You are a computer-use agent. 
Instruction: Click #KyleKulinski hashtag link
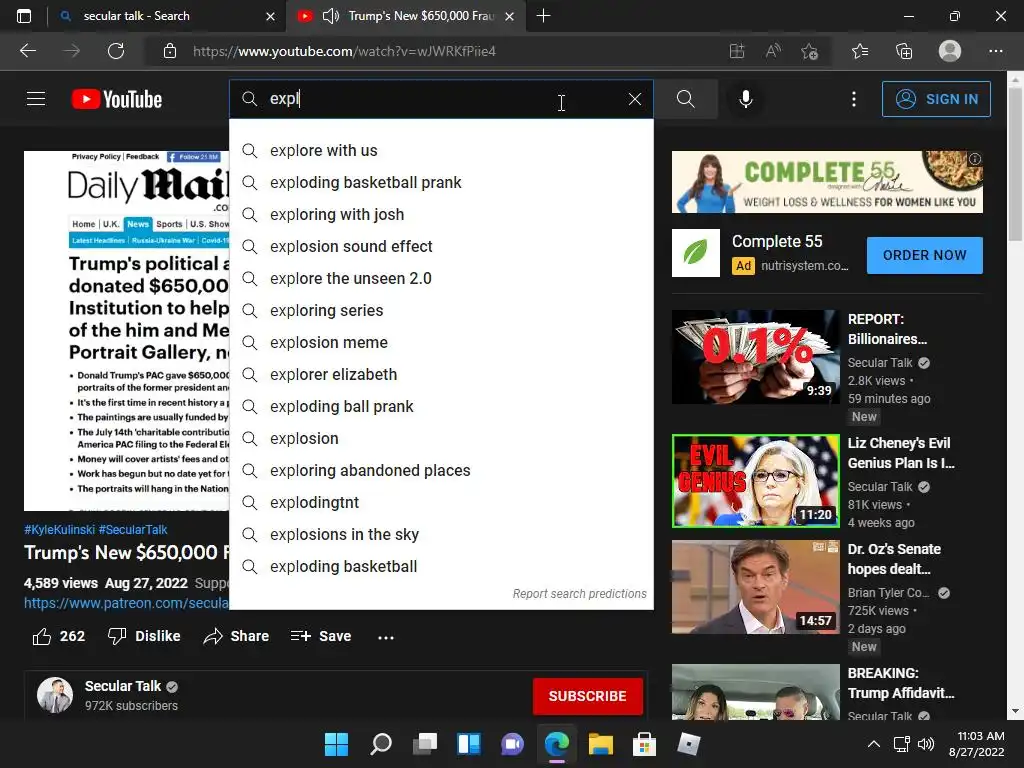coord(59,530)
